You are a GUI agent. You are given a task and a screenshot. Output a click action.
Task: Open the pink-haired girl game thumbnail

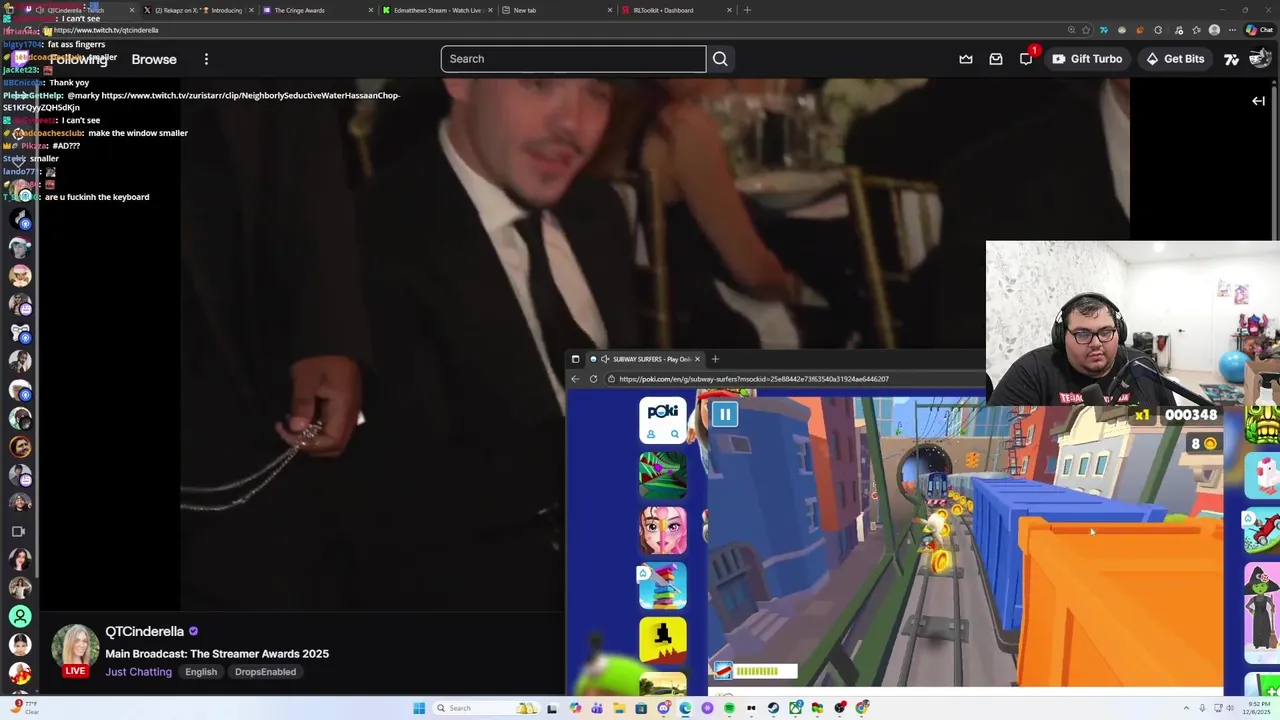pyautogui.click(x=663, y=530)
